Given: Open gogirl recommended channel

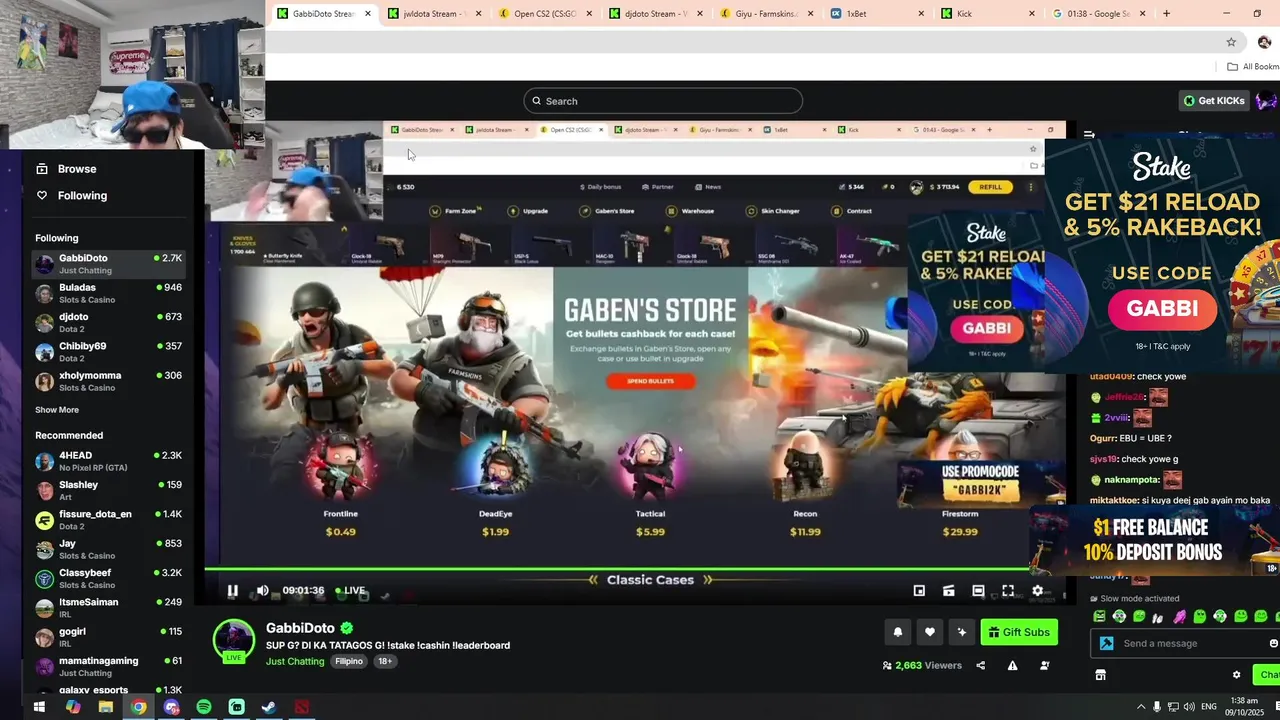Looking at the screenshot, I should tap(108, 637).
